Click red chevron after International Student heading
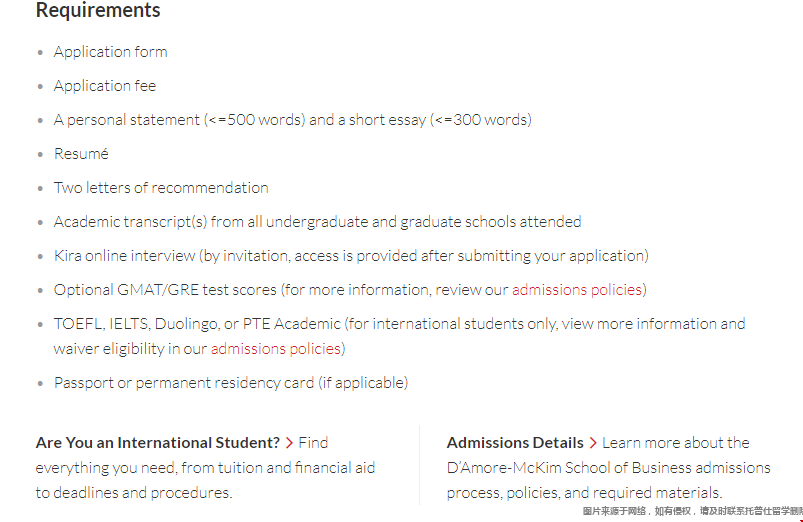The width and height of the screenshot is (803, 522). point(289,443)
